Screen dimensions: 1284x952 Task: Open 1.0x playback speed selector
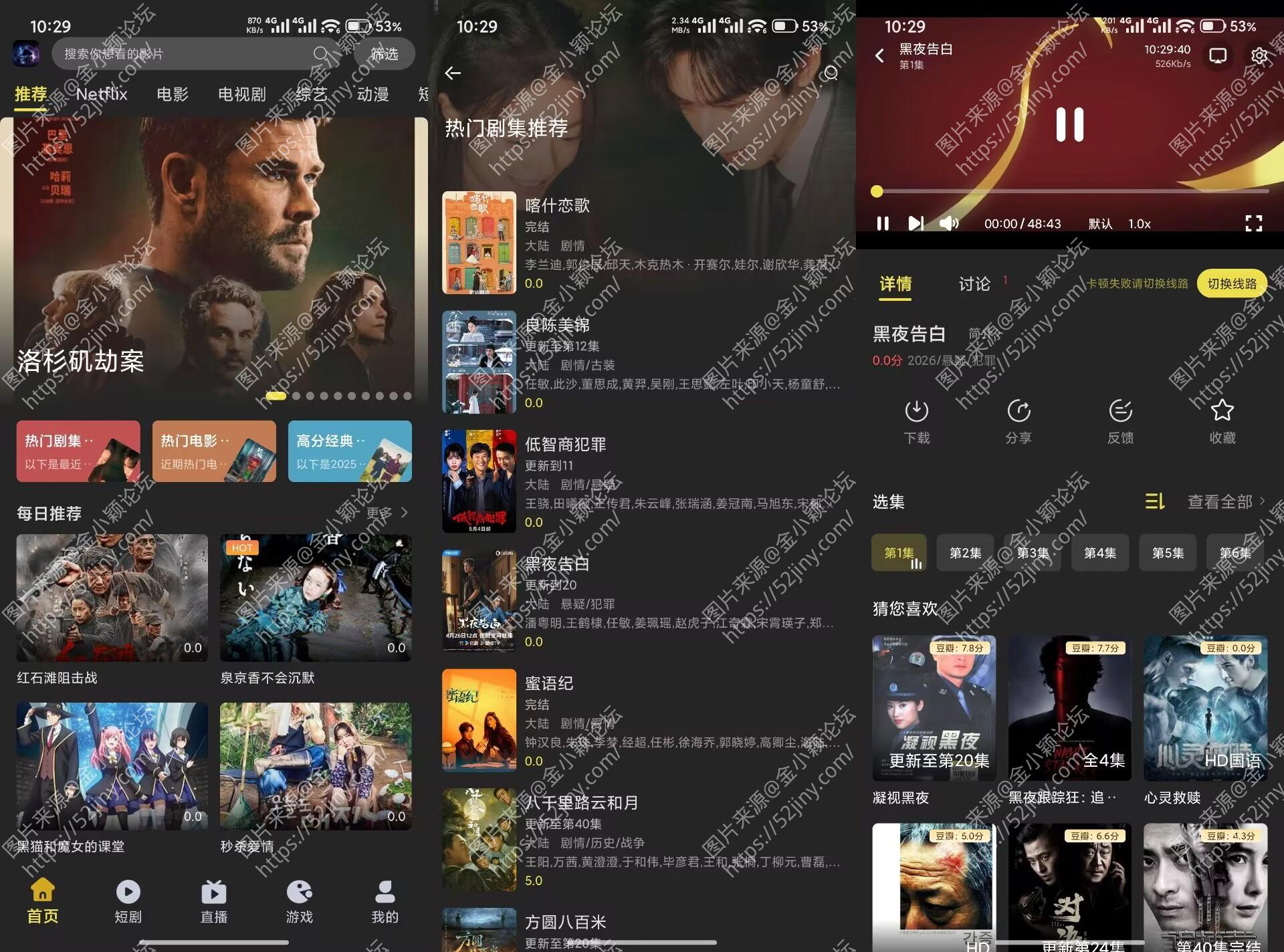coord(1140,223)
